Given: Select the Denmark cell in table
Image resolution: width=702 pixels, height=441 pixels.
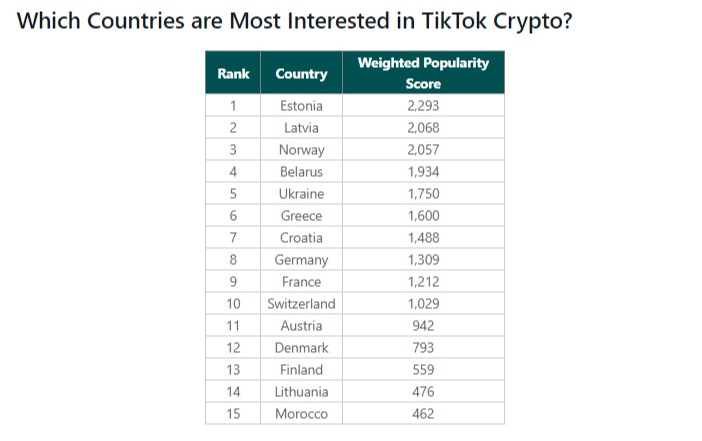Looking at the screenshot, I should [x=301, y=347].
